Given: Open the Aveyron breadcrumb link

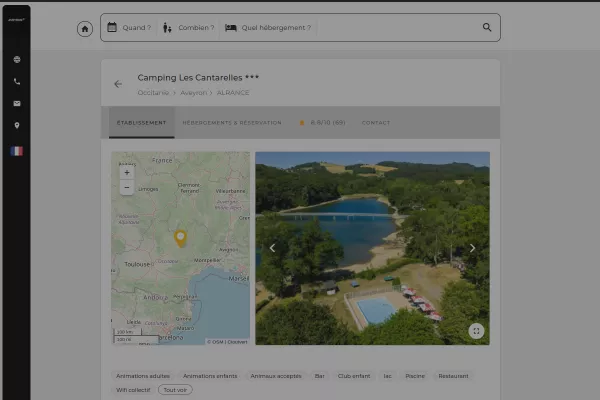Looking at the screenshot, I should [x=193, y=93].
